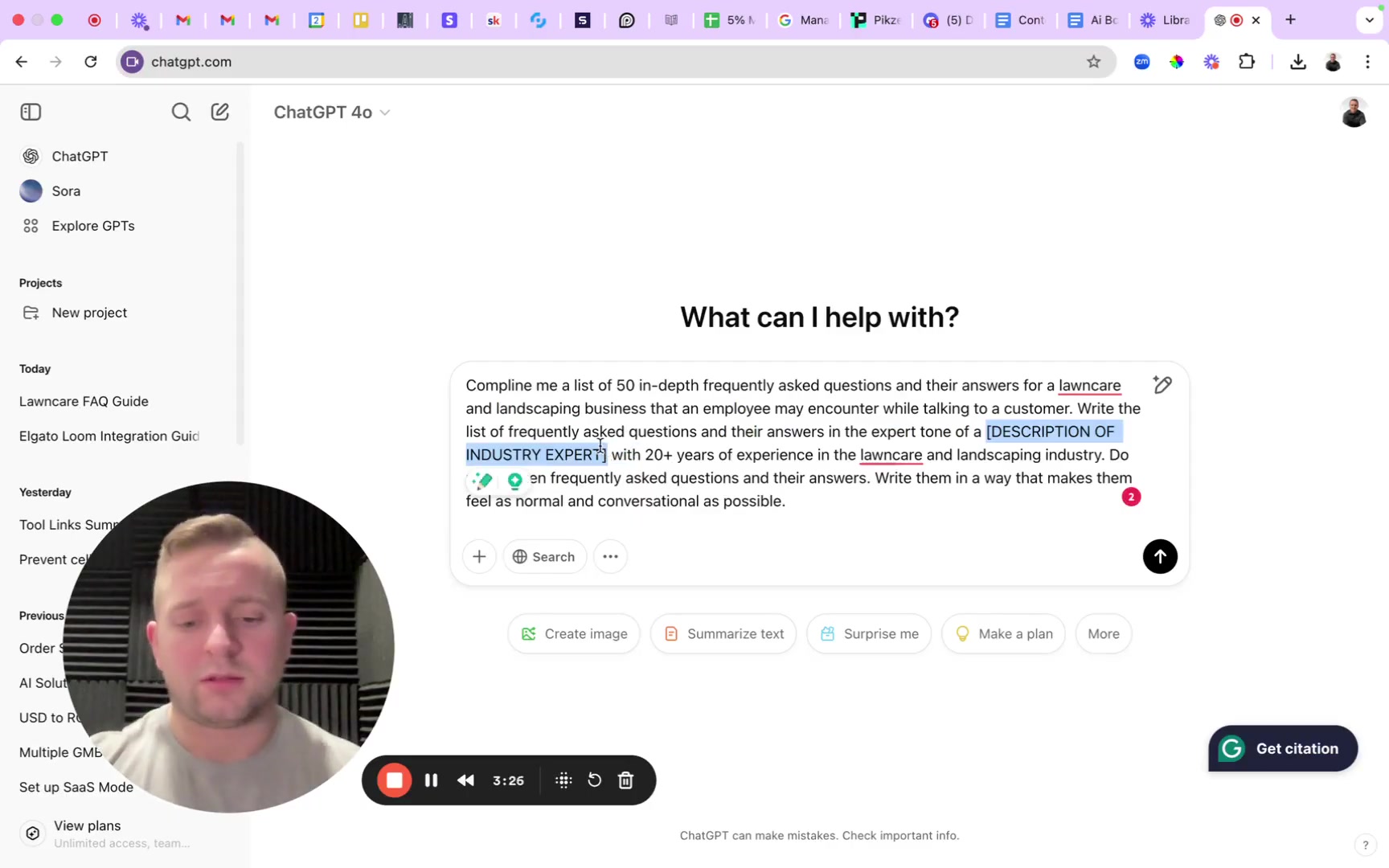Go back in browser

click(22, 62)
